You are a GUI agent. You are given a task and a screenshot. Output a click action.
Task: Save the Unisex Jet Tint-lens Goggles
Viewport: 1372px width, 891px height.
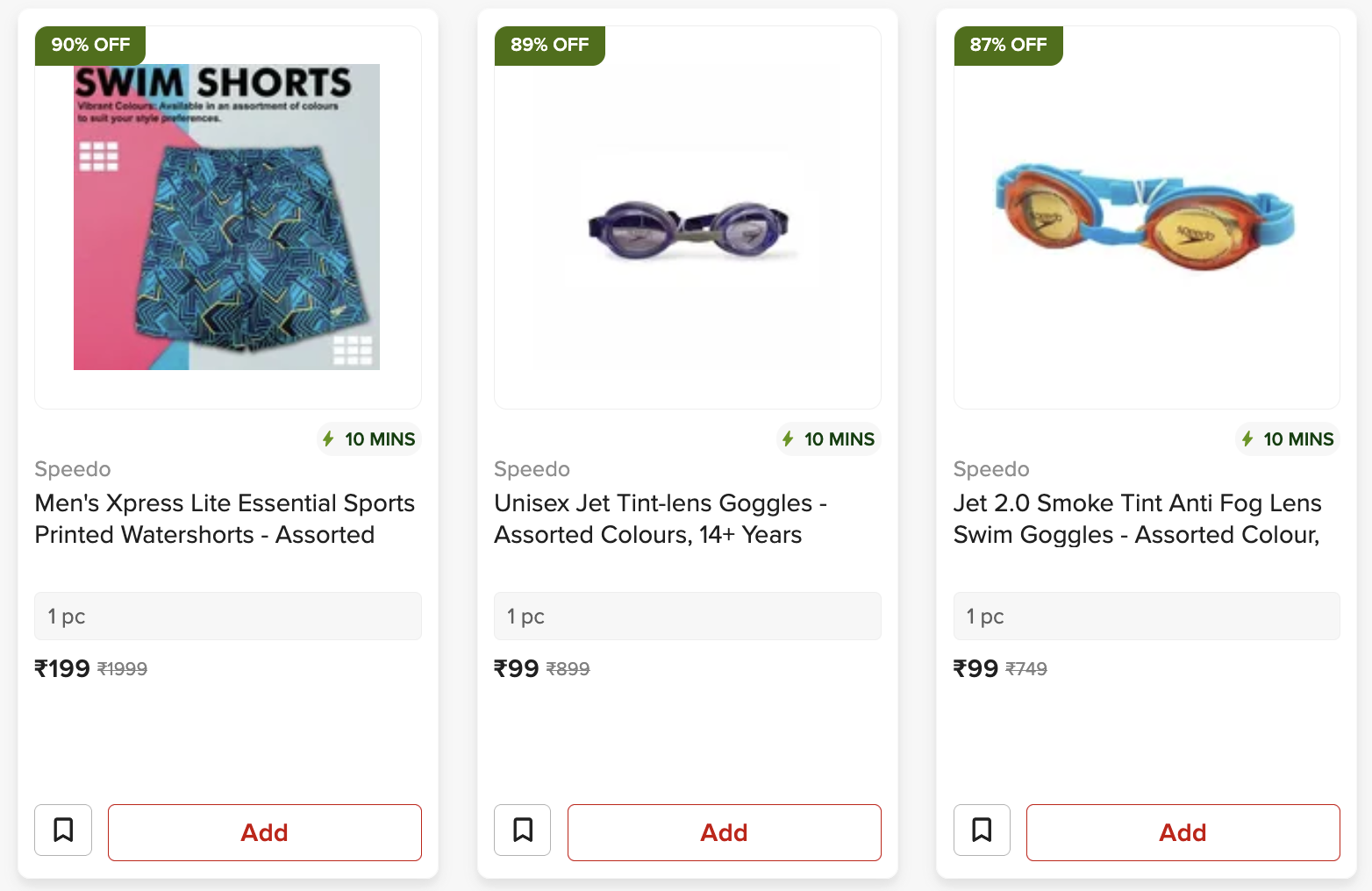(x=523, y=830)
